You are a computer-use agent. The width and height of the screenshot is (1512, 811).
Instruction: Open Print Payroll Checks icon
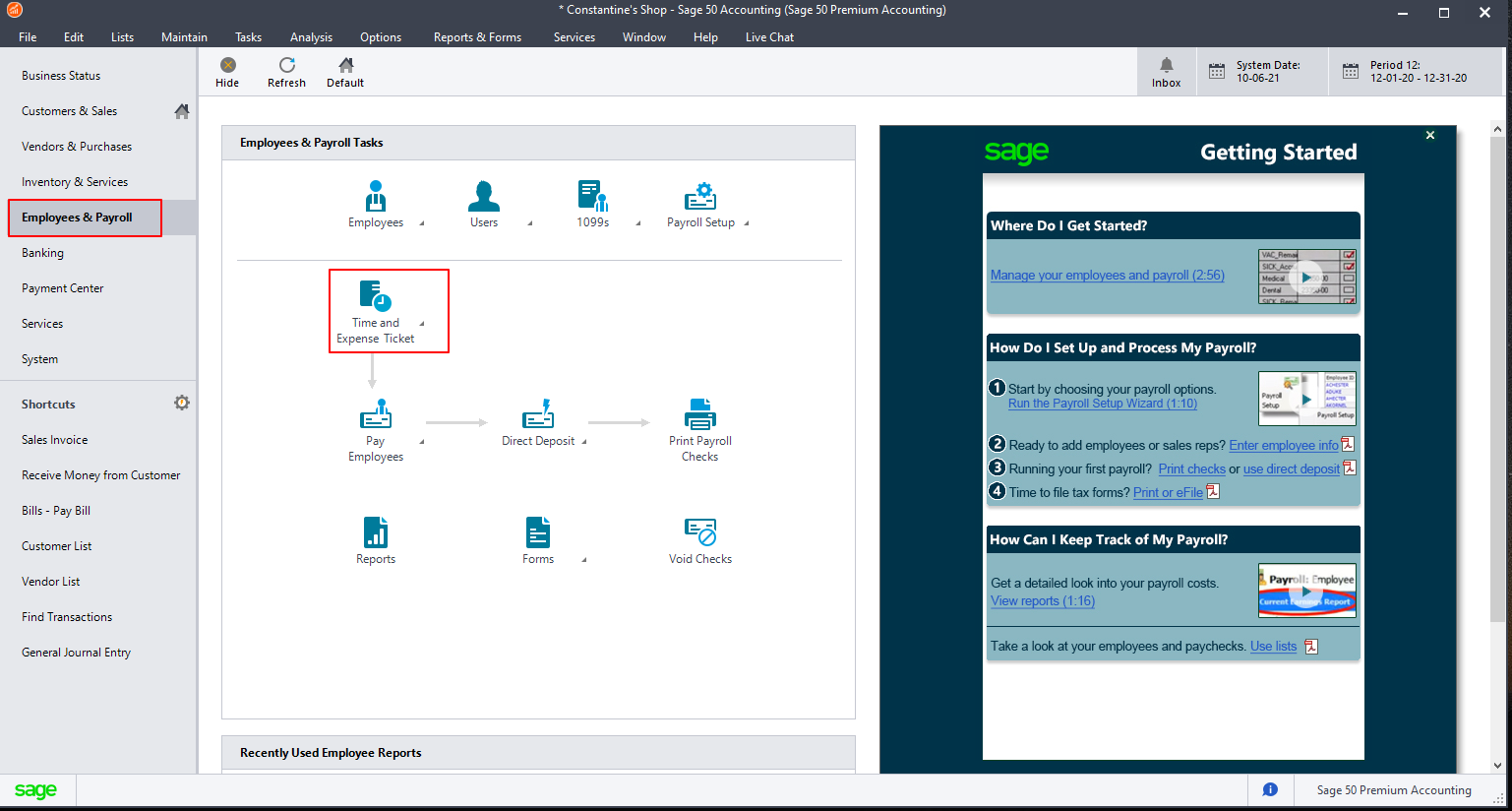pyautogui.click(x=700, y=414)
